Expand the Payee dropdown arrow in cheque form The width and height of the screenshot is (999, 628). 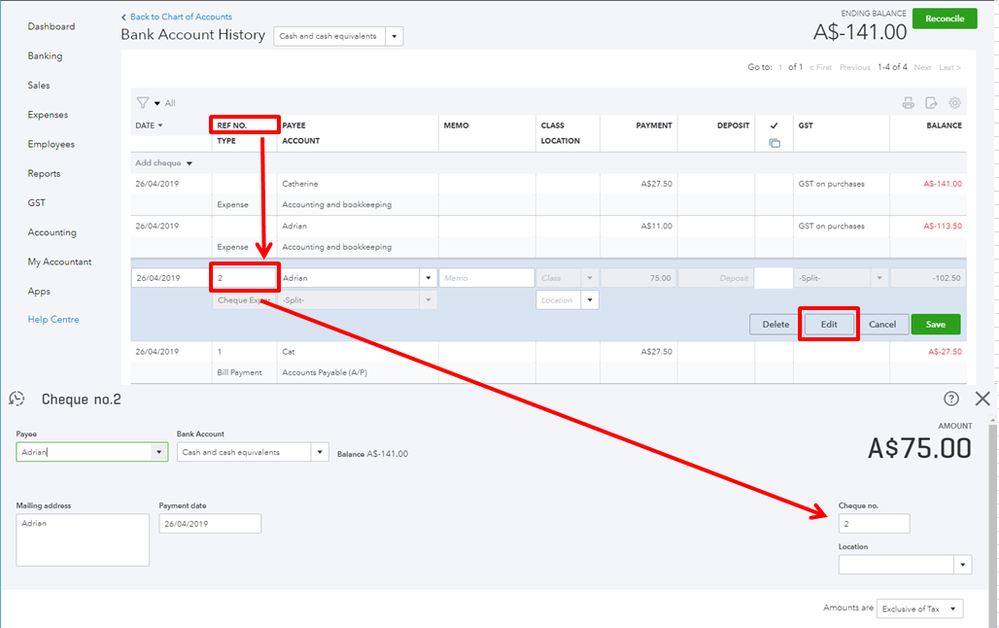coord(159,452)
